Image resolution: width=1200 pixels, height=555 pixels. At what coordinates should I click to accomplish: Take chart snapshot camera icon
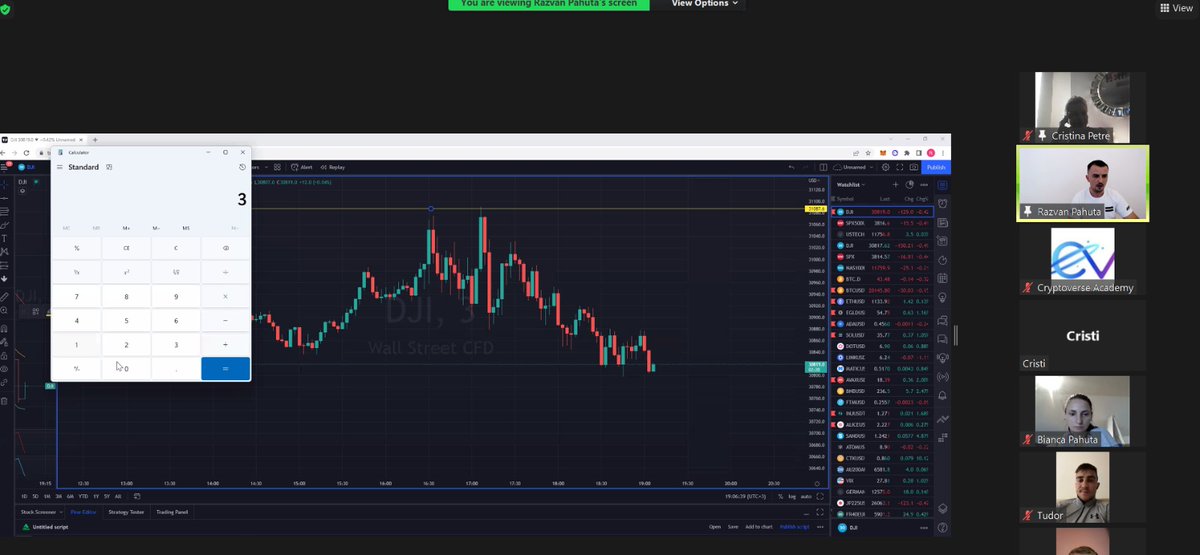click(x=913, y=167)
